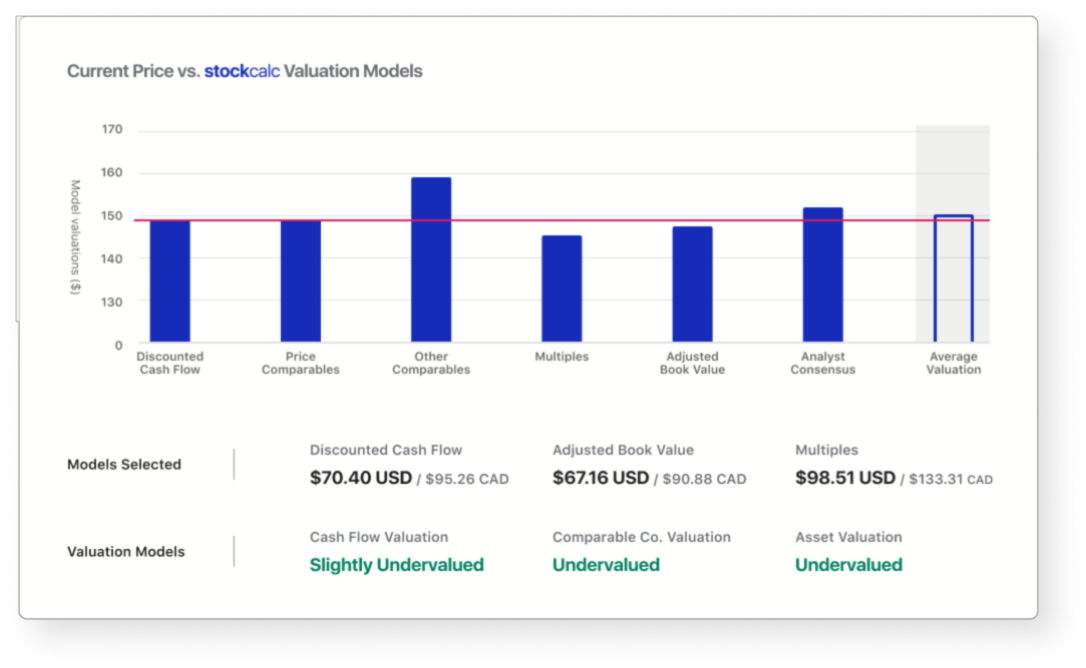Image resolution: width=1086 pixels, height=668 pixels.
Task: Click the Valuation Models row label
Action: [126, 552]
